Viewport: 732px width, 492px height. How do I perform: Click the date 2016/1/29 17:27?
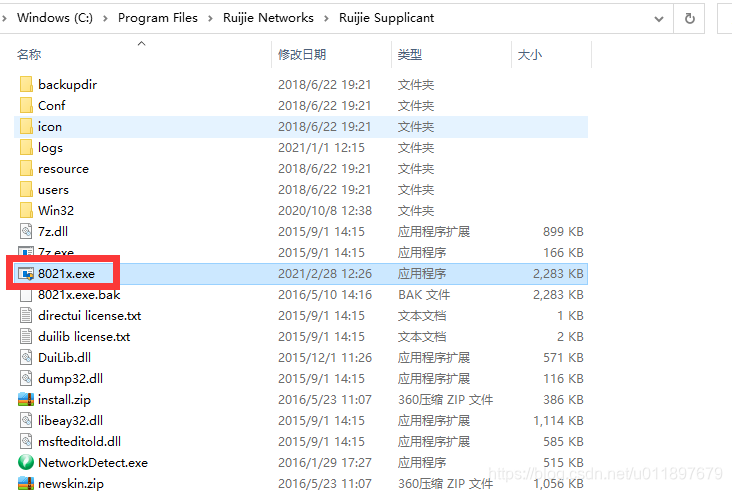pos(325,463)
